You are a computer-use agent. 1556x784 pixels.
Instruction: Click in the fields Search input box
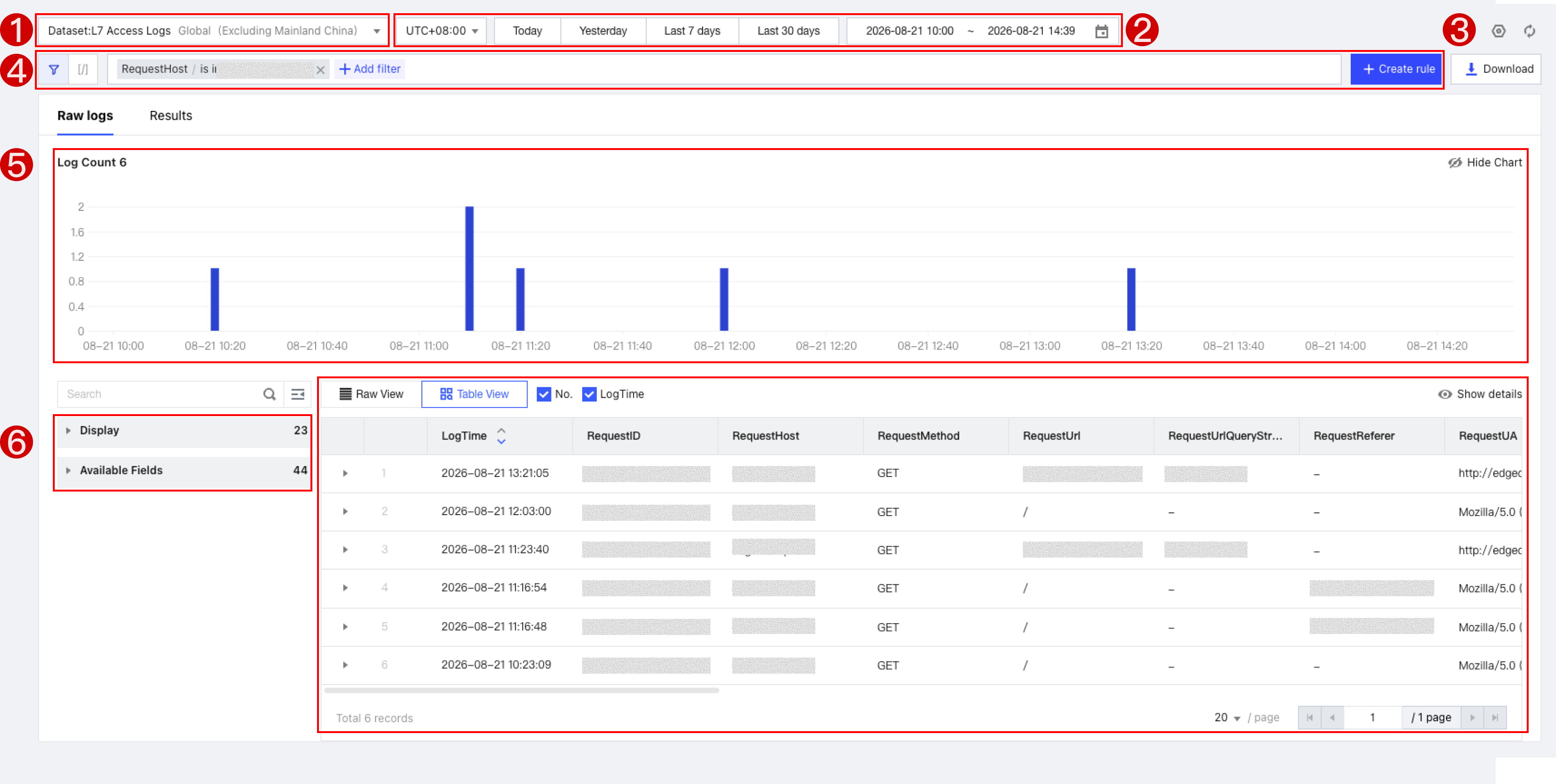[159, 394]
